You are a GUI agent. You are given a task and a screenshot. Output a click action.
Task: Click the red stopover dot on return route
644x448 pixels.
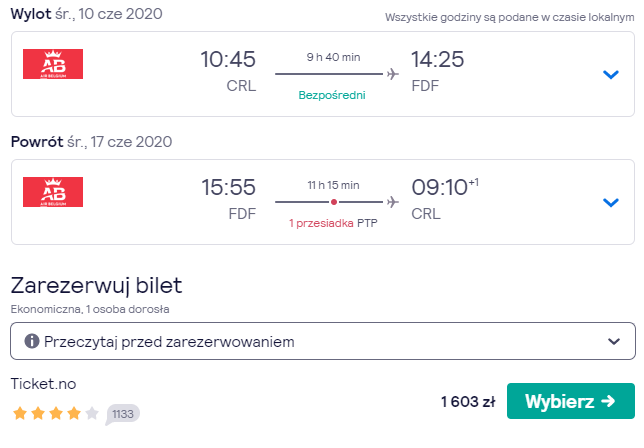click(x=334, y=202)
